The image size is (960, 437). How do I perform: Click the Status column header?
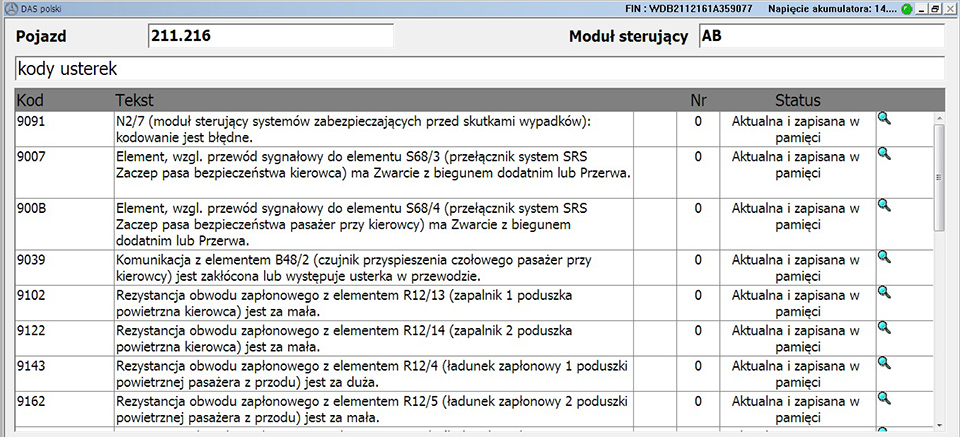pos(798,99)
